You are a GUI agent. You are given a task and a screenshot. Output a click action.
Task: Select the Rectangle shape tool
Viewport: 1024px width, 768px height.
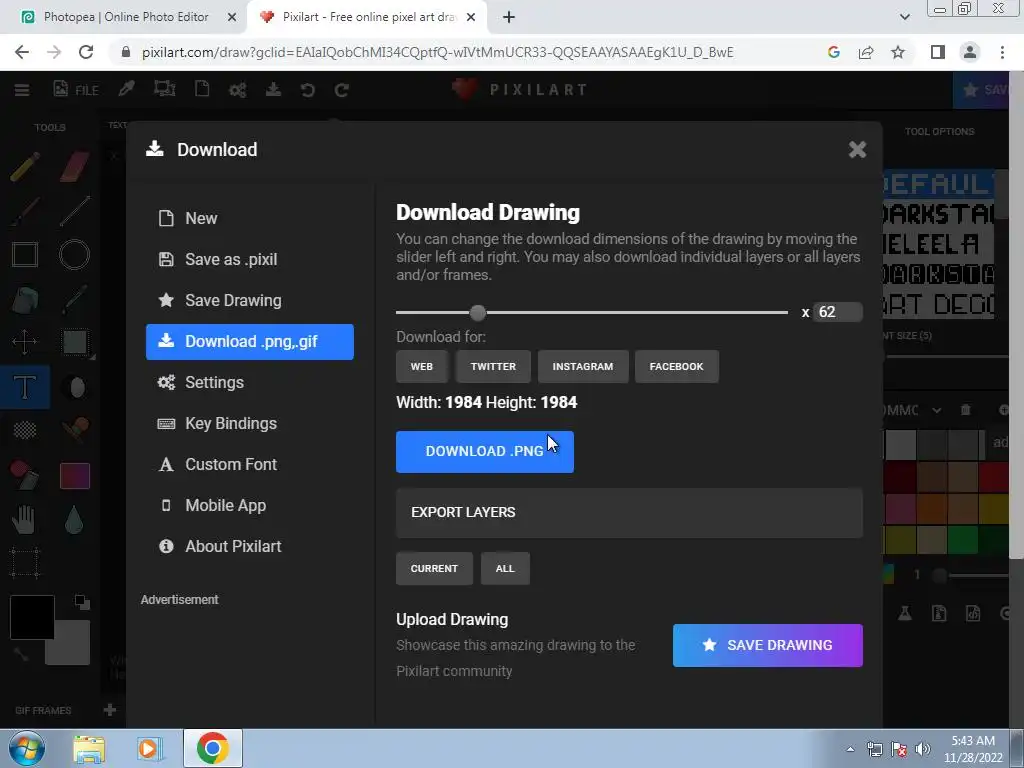tap(25, 255)
